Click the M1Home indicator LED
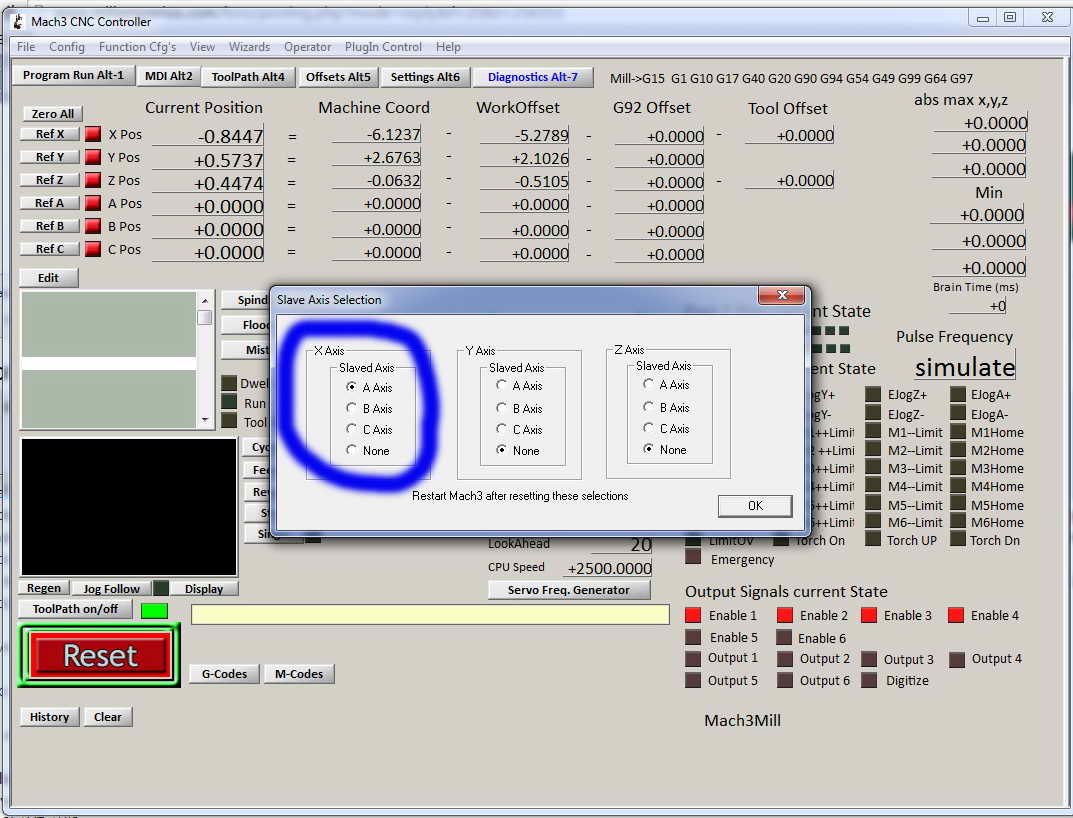Image resolution: width=1073 pixels, height=818 pixels. [x=958, y=432]
